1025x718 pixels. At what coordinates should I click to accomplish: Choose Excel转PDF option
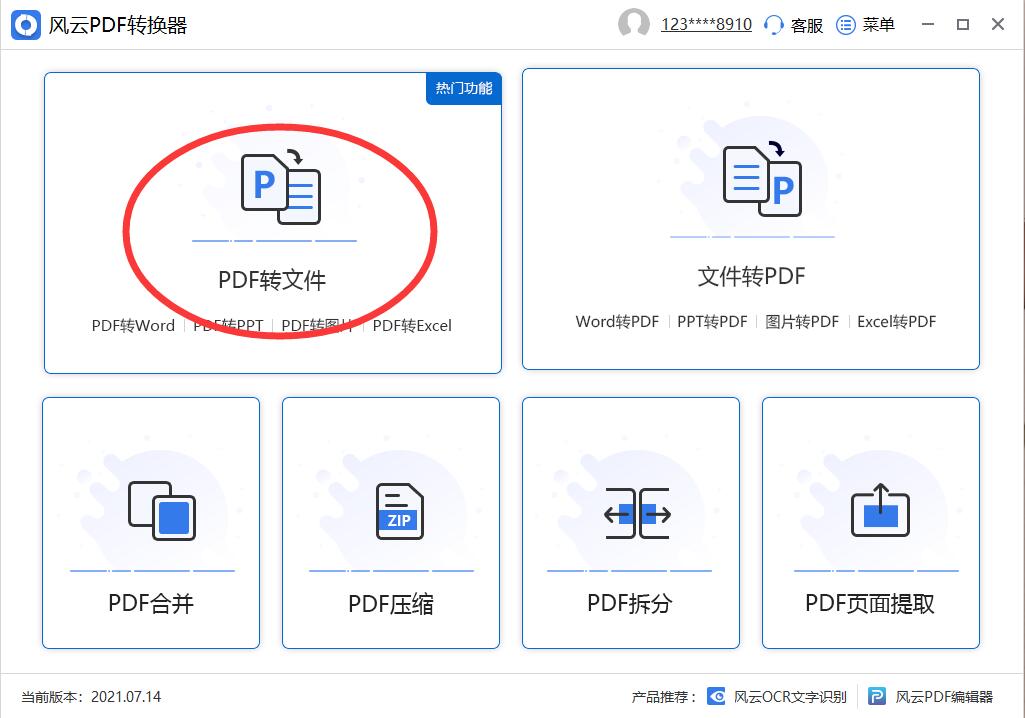click(x=896, y=322)
